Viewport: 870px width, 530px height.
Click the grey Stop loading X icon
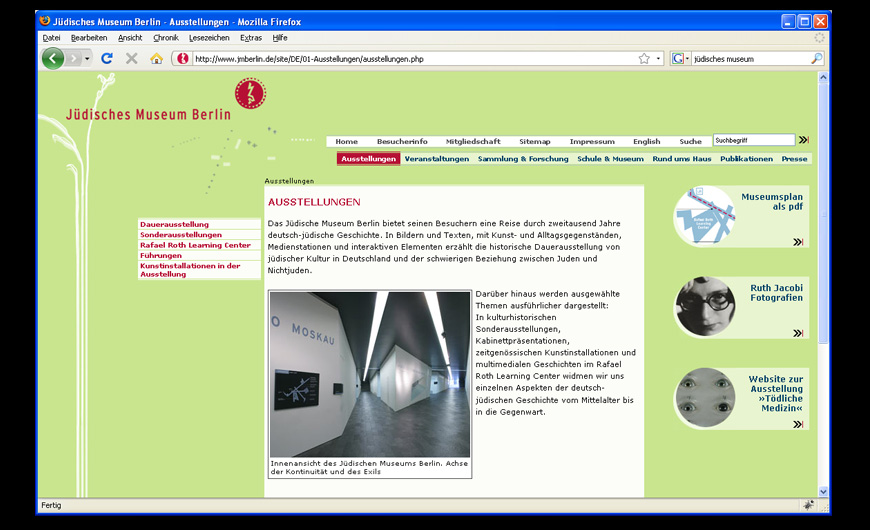point(131,58)
